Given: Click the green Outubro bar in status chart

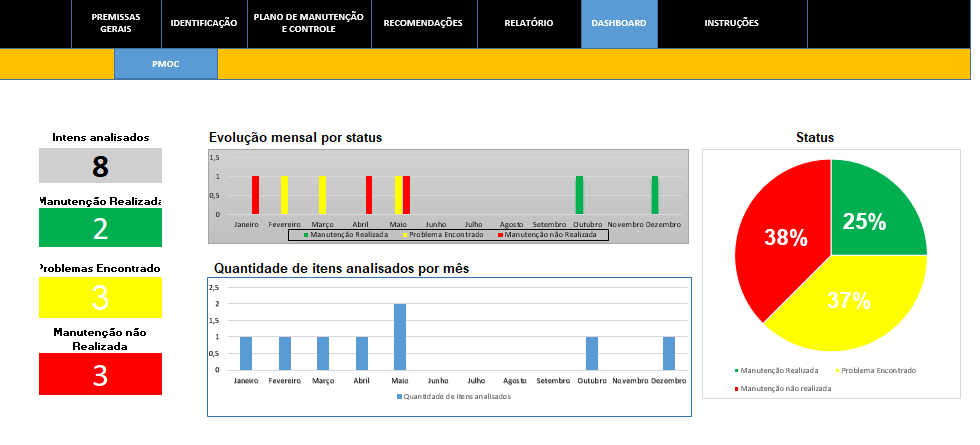Looking at the screenshot, I should (x=579, y=195).
